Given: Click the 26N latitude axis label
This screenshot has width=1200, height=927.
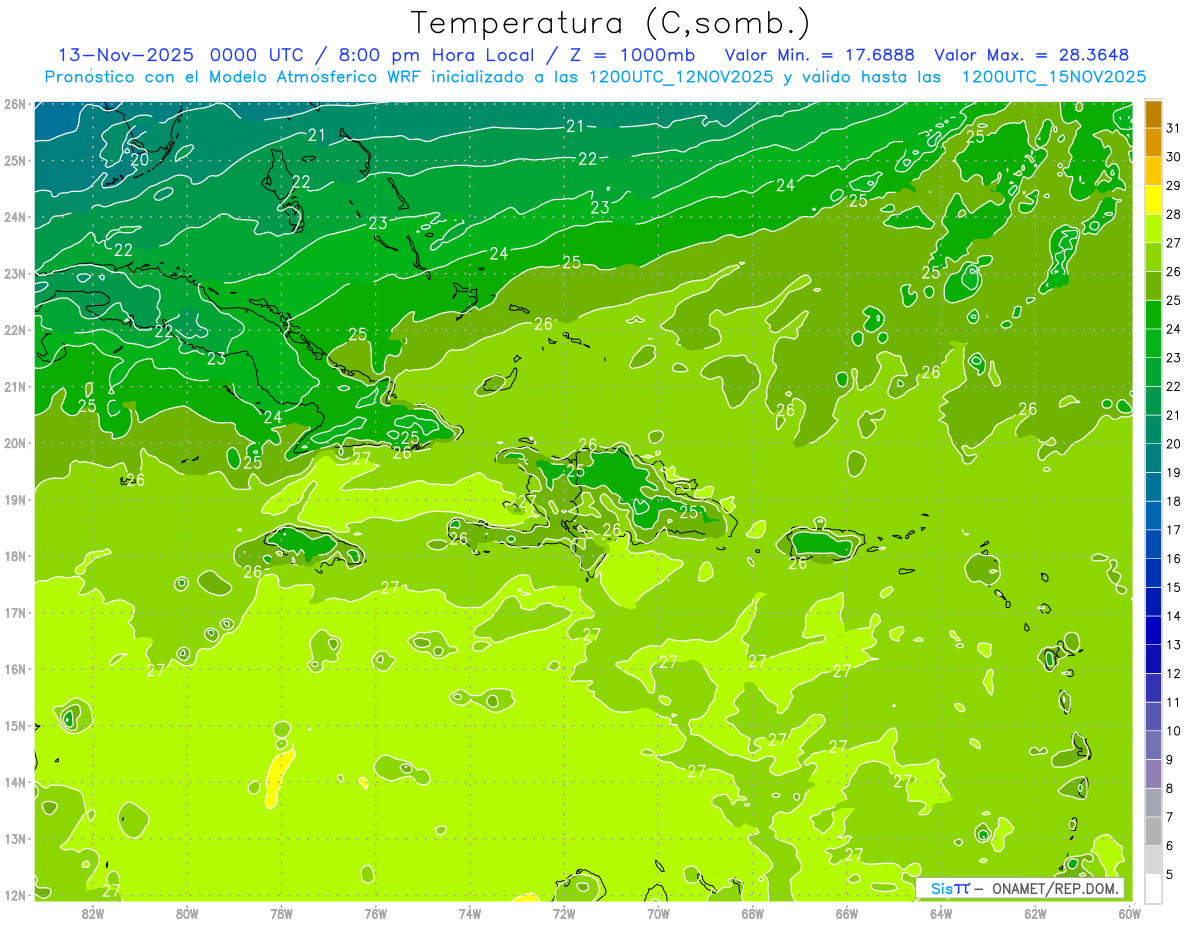Looking at the screenshot, I should pos(15,104).
